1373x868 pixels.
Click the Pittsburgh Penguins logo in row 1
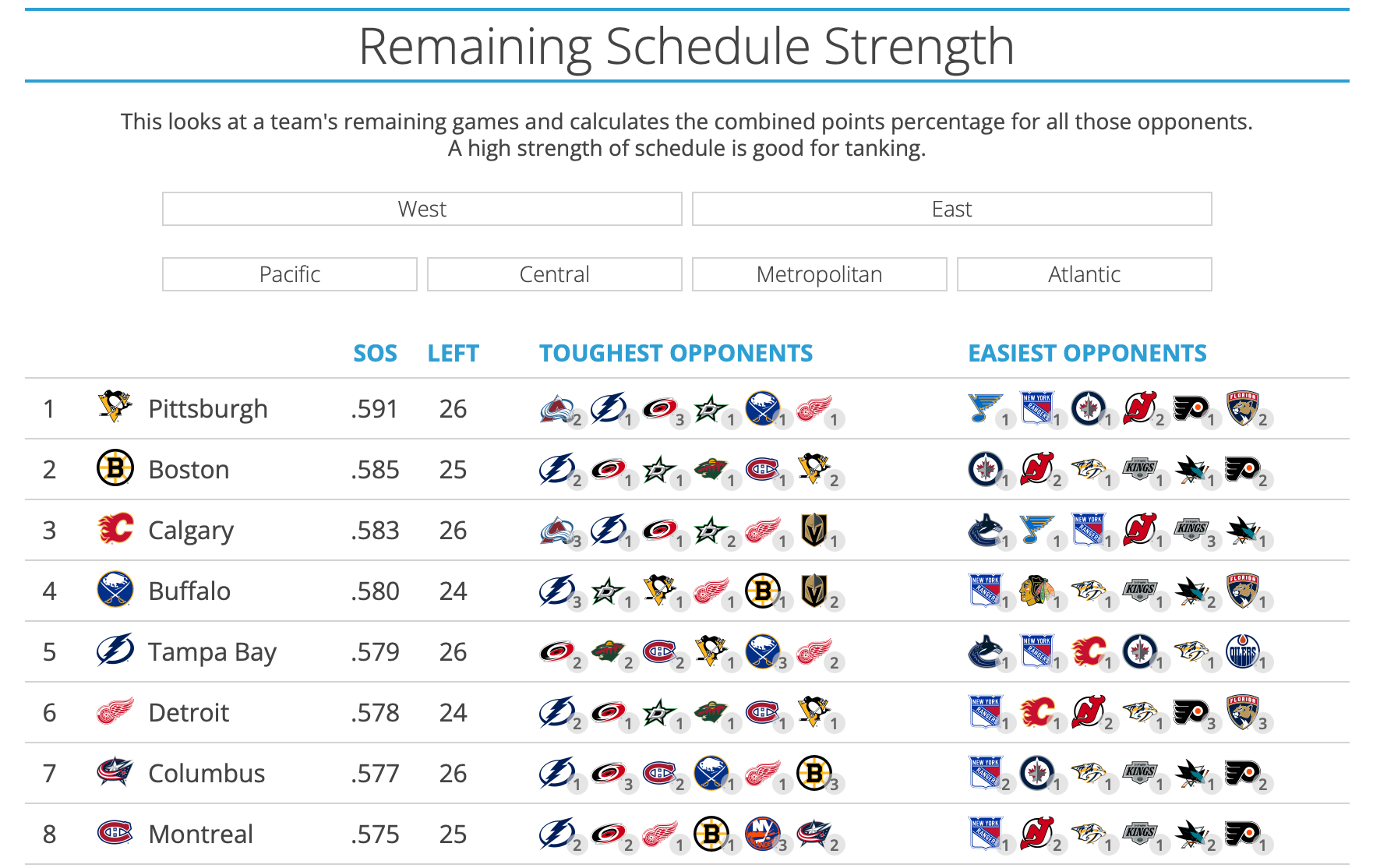pos(115,407)
